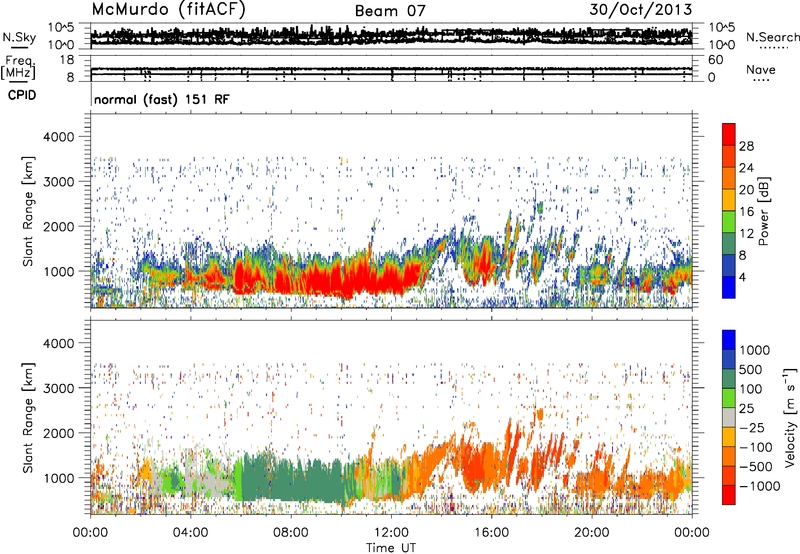Click the red bottom segment of Velocity colorbar
This screenshot has width=800, height=554.
point(729,495)
